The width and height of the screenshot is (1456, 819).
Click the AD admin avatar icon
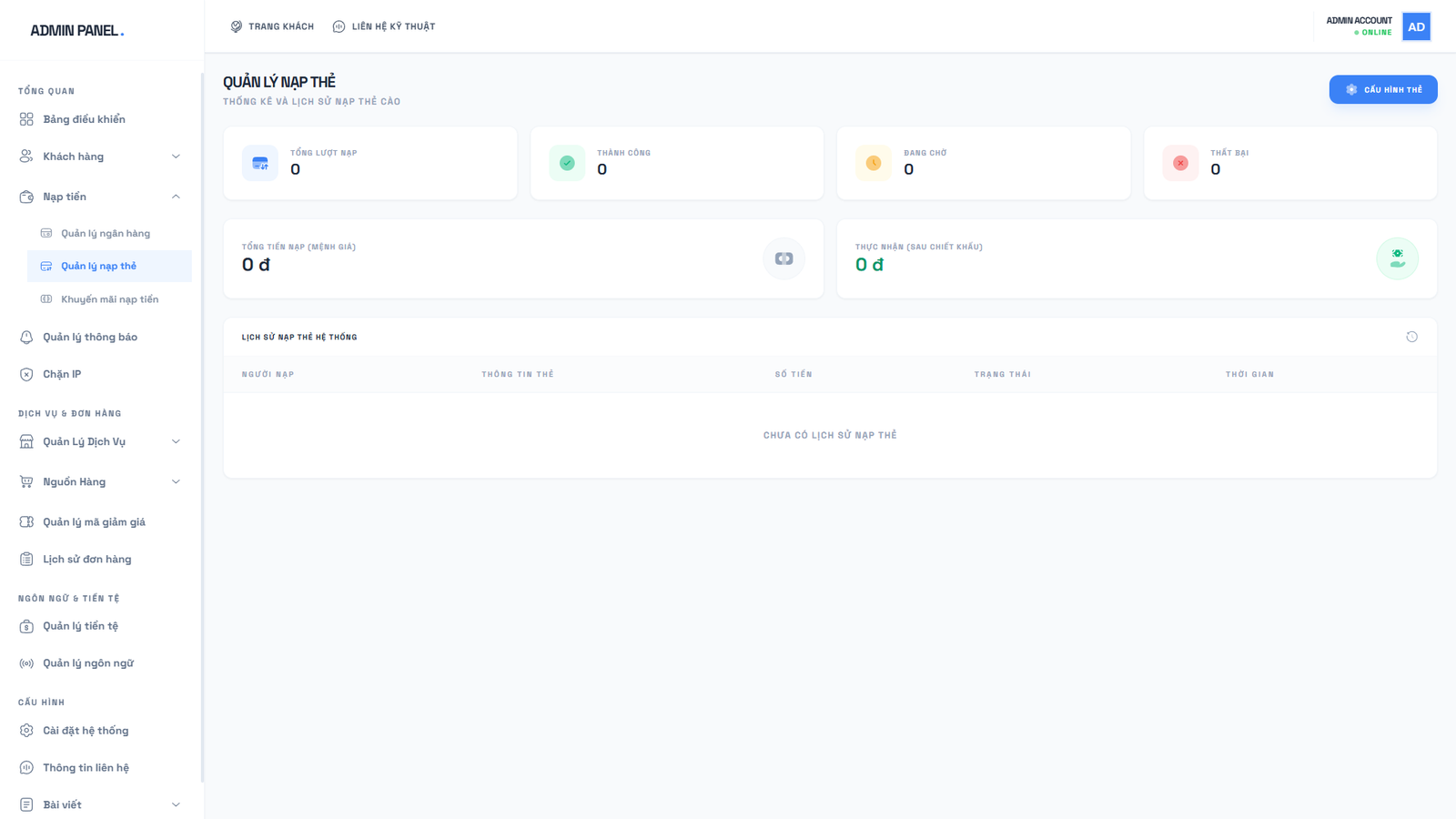tap(1416, 26)
